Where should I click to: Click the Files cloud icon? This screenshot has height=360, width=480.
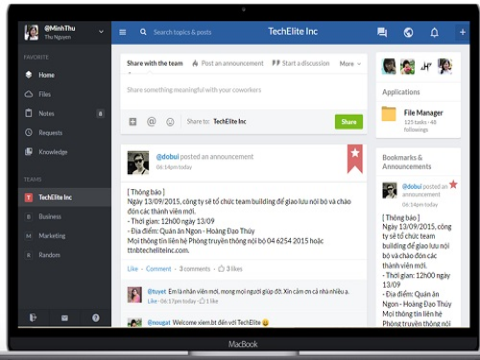pyautogui.click(x=29, y=94)
